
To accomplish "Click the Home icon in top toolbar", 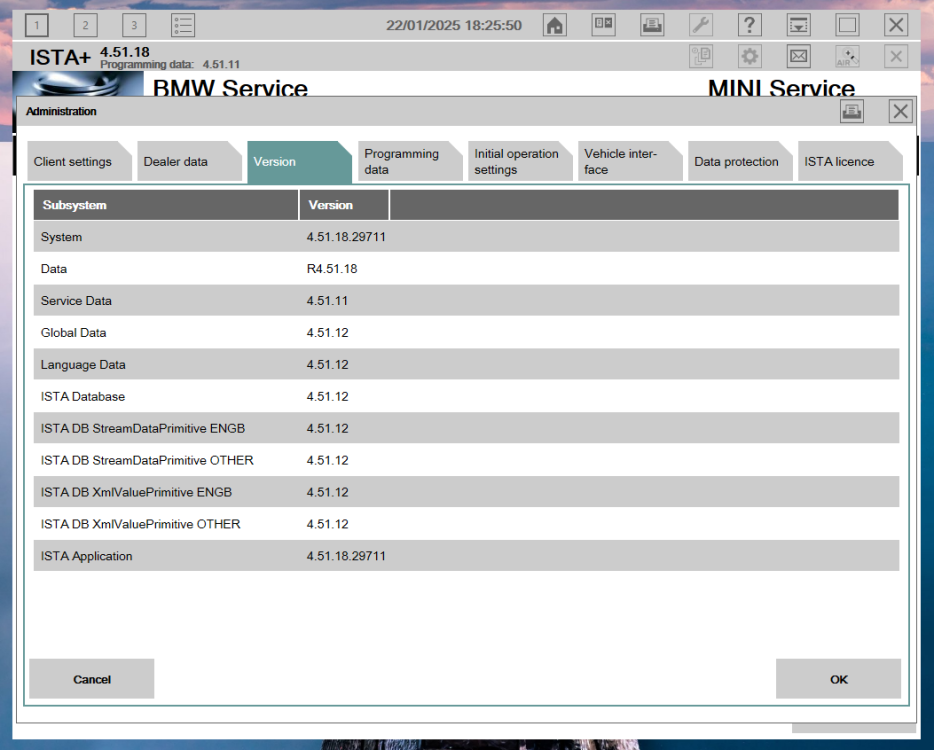I will tap(555, 26).
